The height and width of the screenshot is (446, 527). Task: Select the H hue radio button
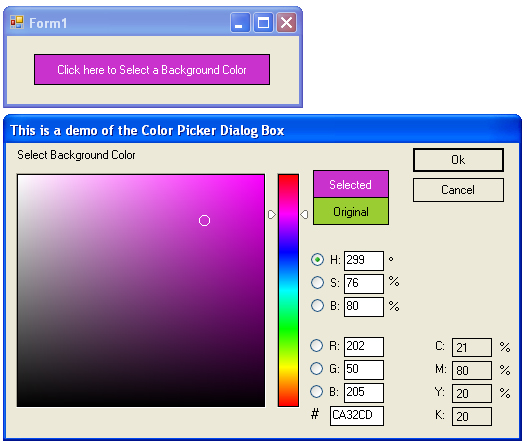tap(317, 259)
